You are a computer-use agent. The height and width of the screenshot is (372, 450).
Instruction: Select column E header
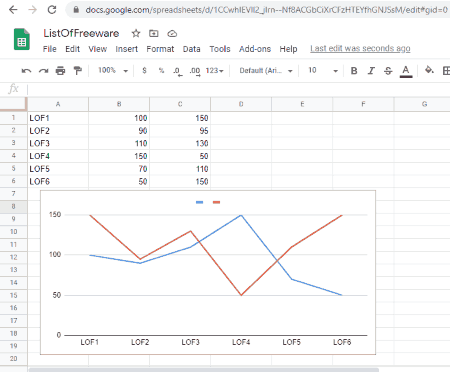302,104
